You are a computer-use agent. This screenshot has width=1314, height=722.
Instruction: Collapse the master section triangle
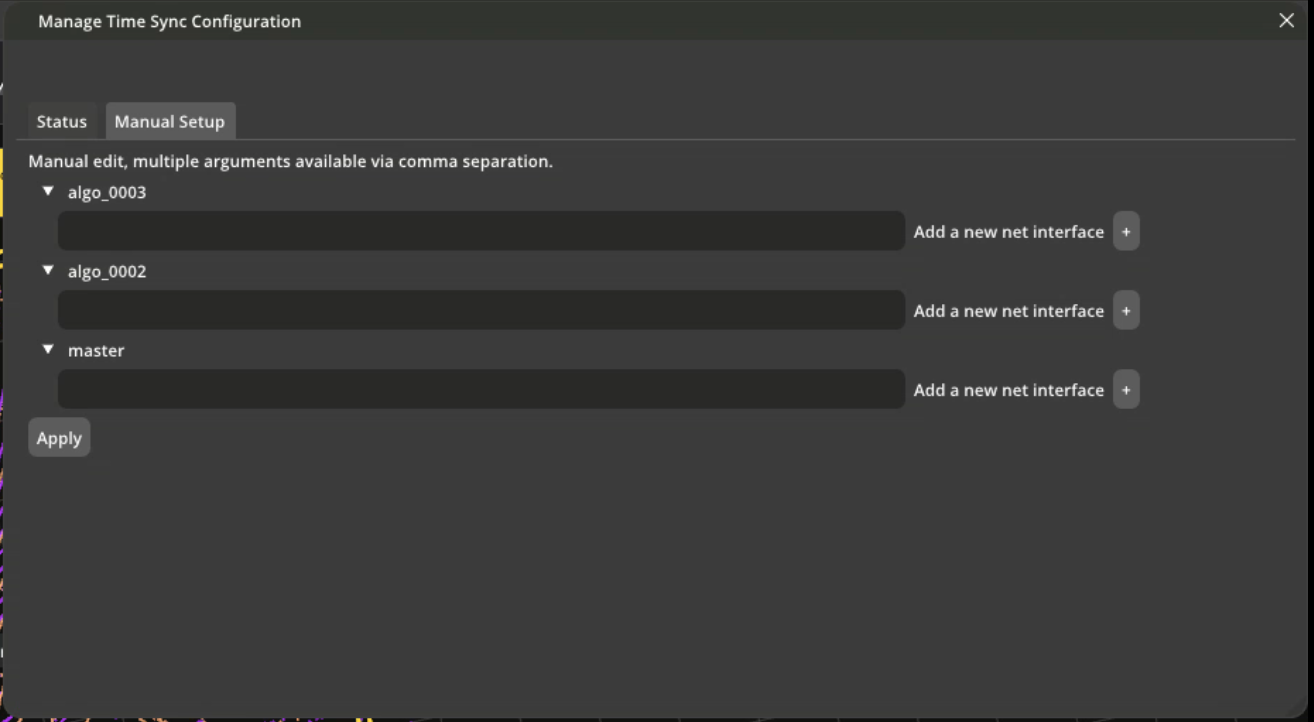48,349
